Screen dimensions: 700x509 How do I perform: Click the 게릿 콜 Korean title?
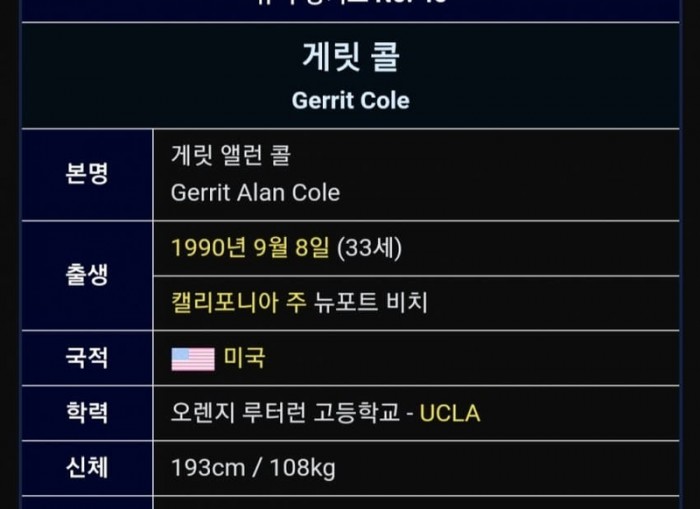coord(350,57)
